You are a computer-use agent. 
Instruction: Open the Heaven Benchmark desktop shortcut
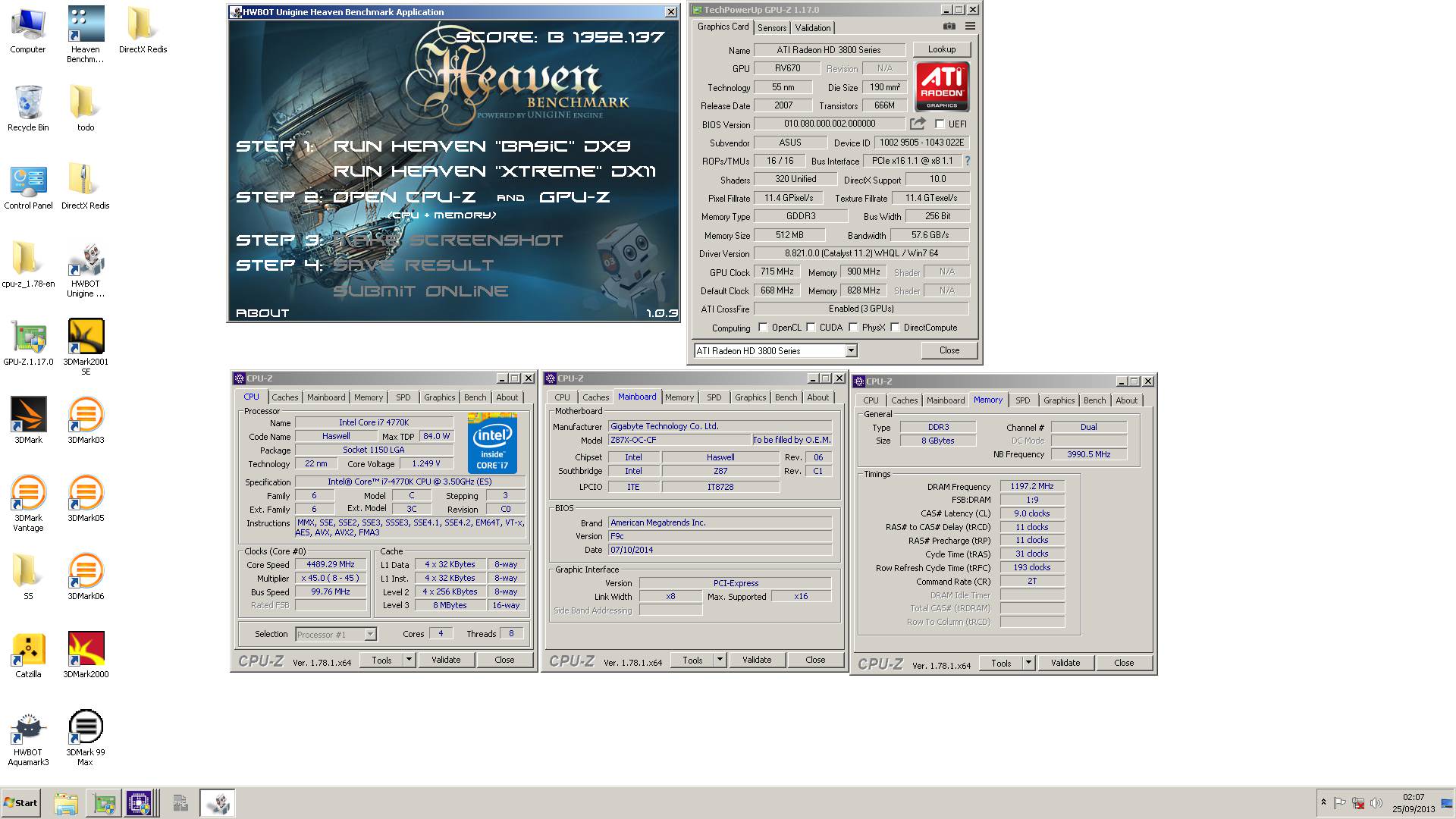[86, 34]
